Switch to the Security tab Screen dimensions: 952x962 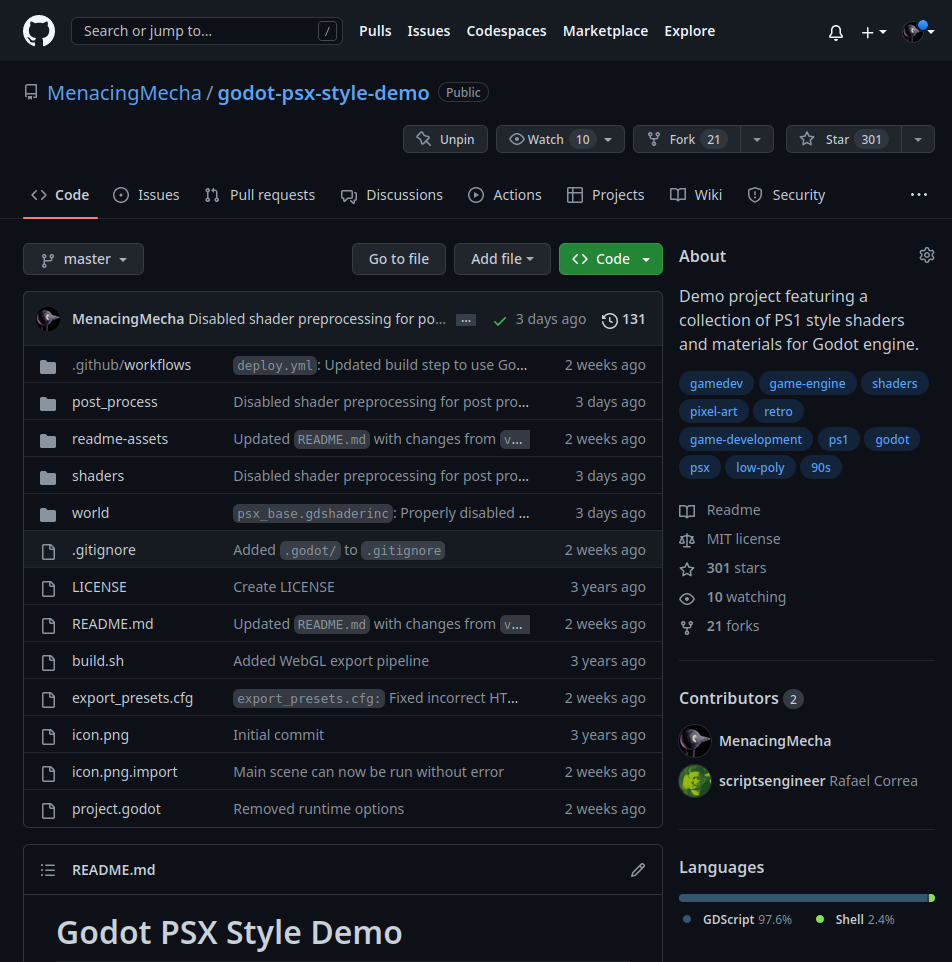point(786,195)
